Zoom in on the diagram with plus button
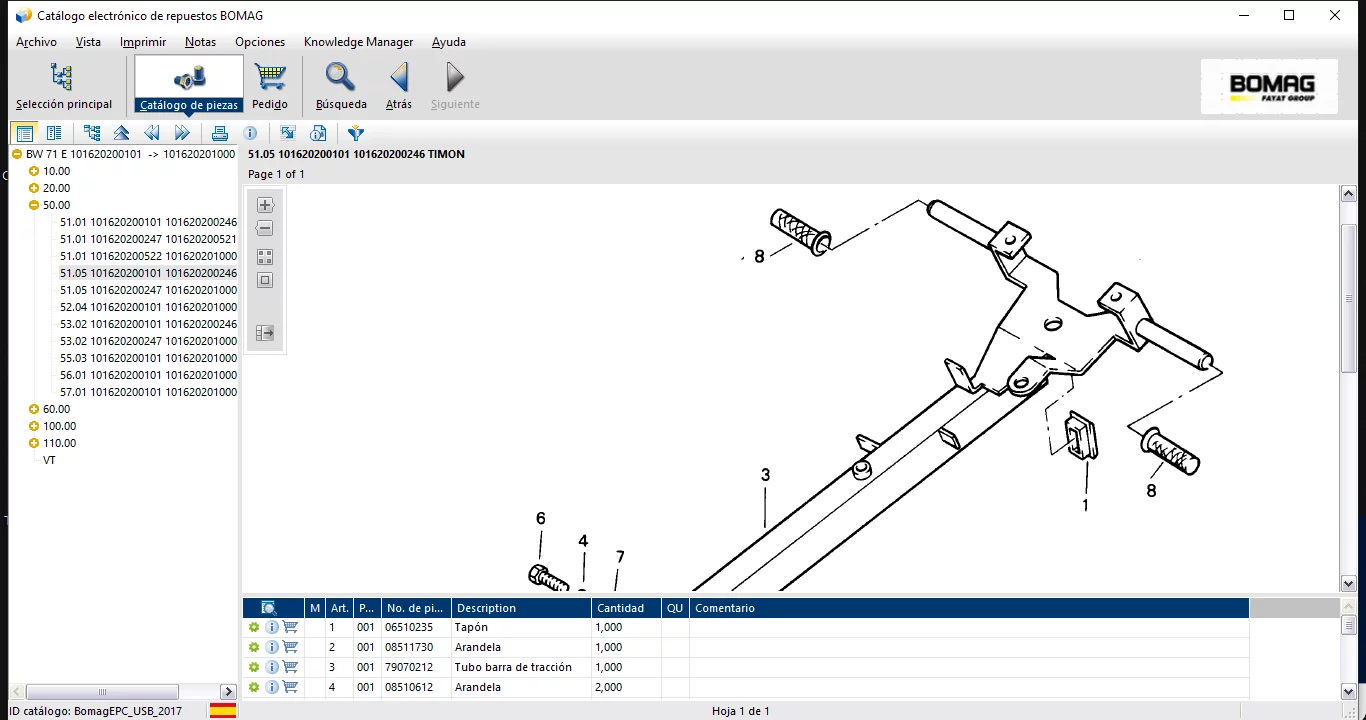Viewport: 1366px width, 720px height. point(265,205)
